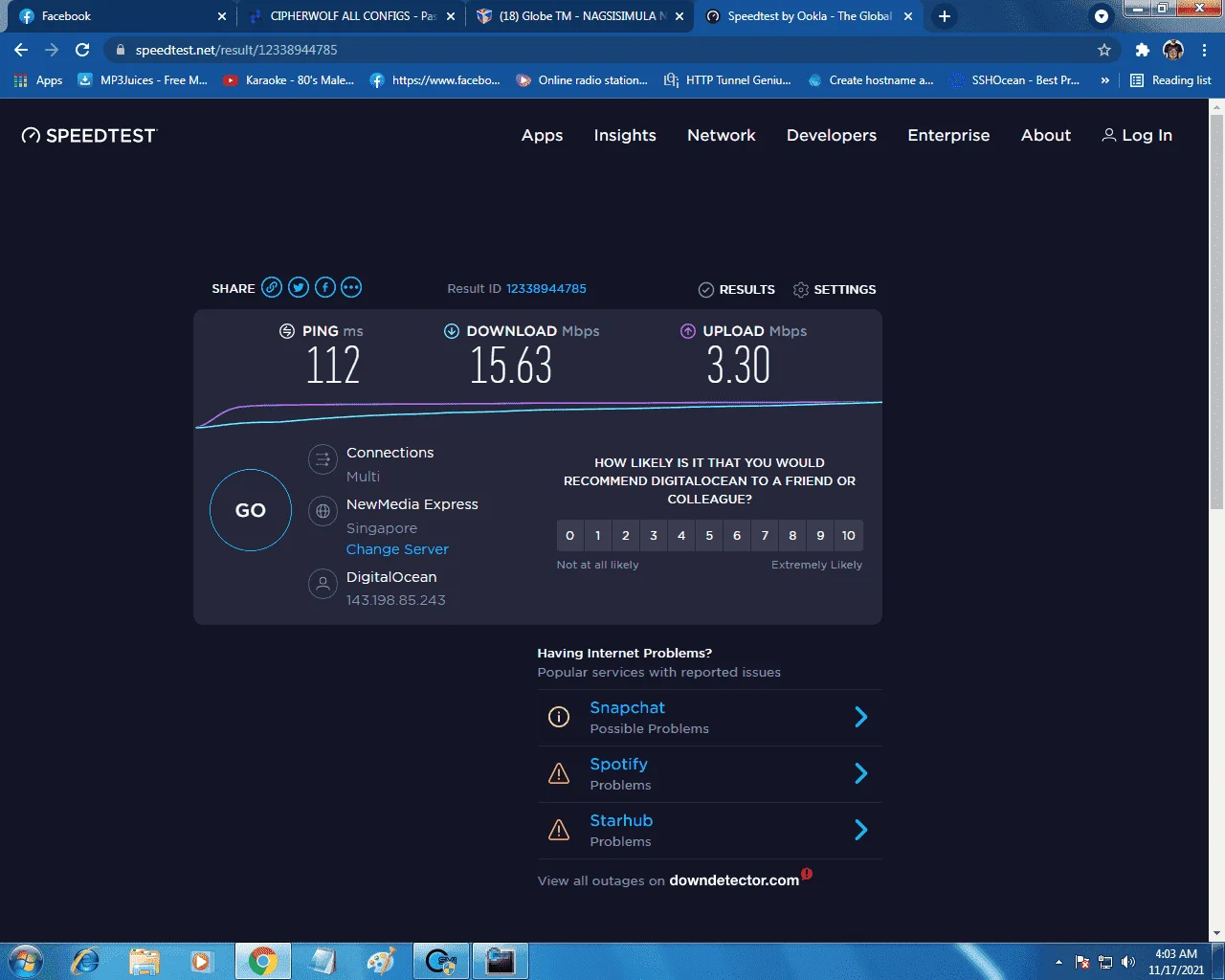Rate recommendation as 9

pyautogui.click(x=820, y=536)
